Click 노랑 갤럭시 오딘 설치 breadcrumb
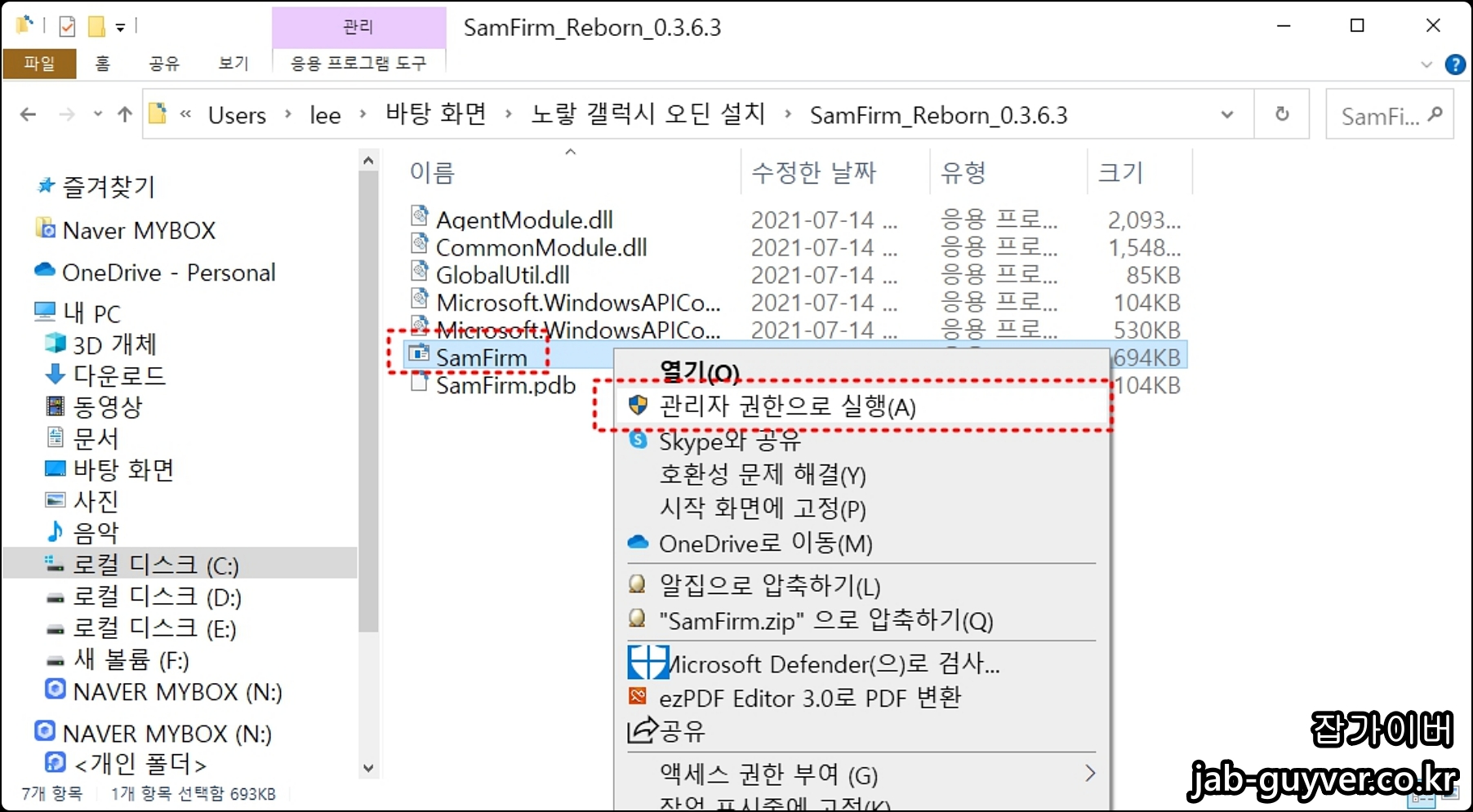The image size is (1473, 812). click(648, 113)
